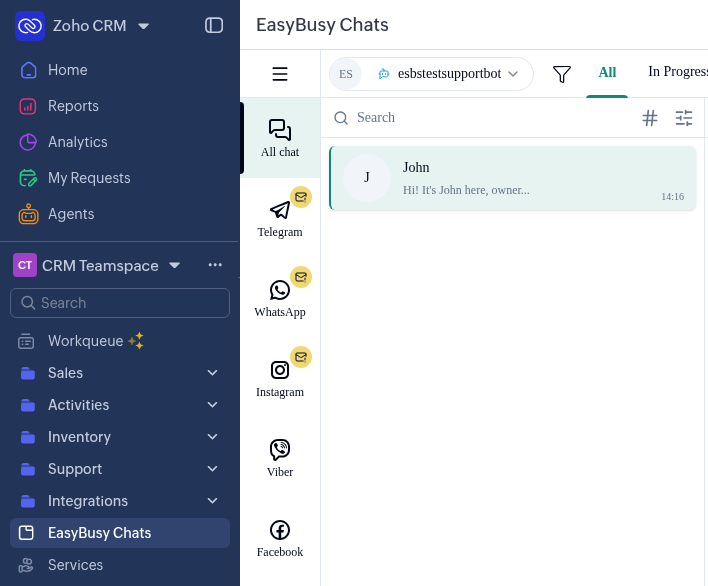The image size is (708, 586).
Task: Open the CRM Teamspace three-dots menu
Action: [215, 265]
